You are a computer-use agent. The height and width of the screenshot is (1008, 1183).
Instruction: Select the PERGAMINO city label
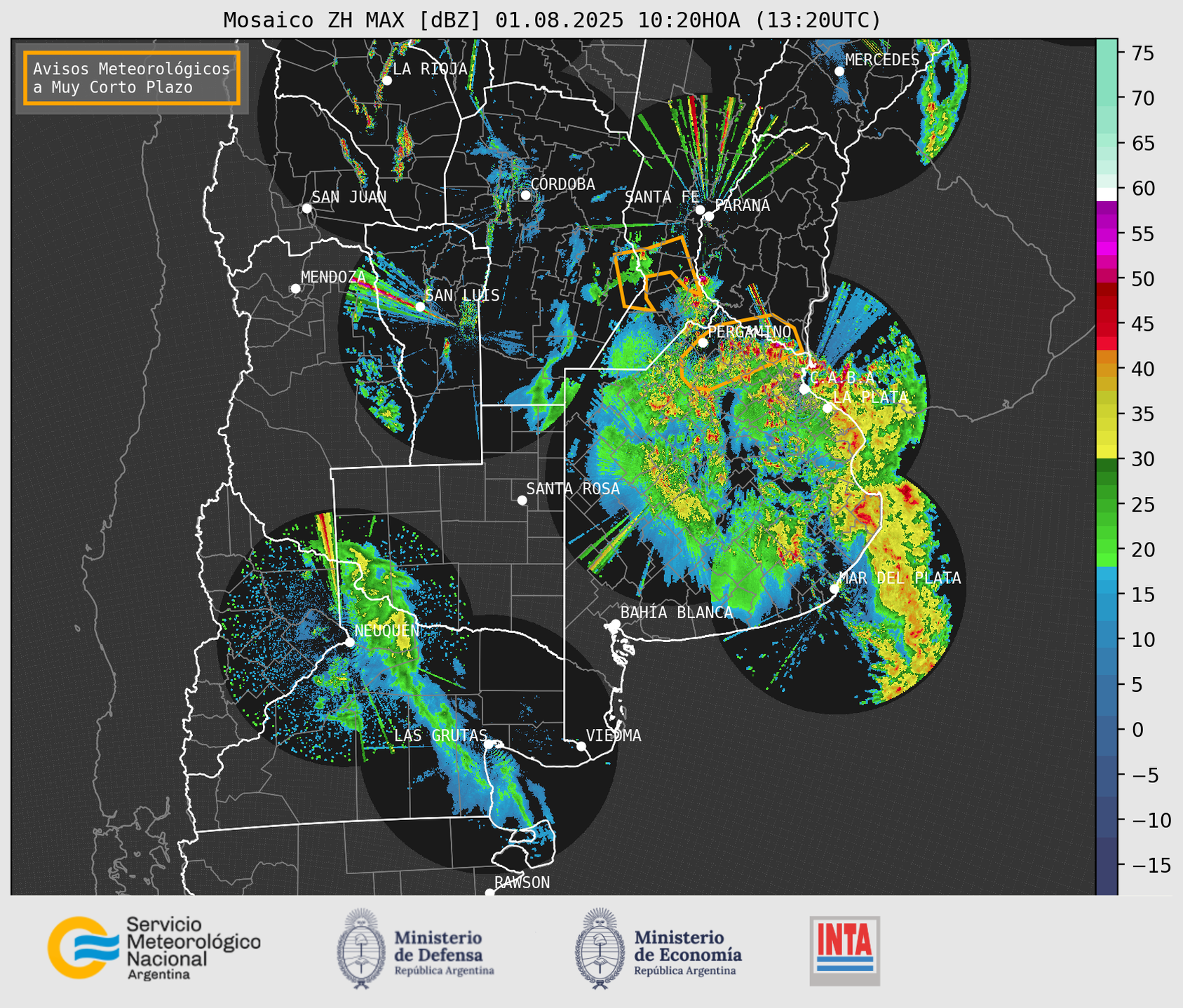point(749,332)
